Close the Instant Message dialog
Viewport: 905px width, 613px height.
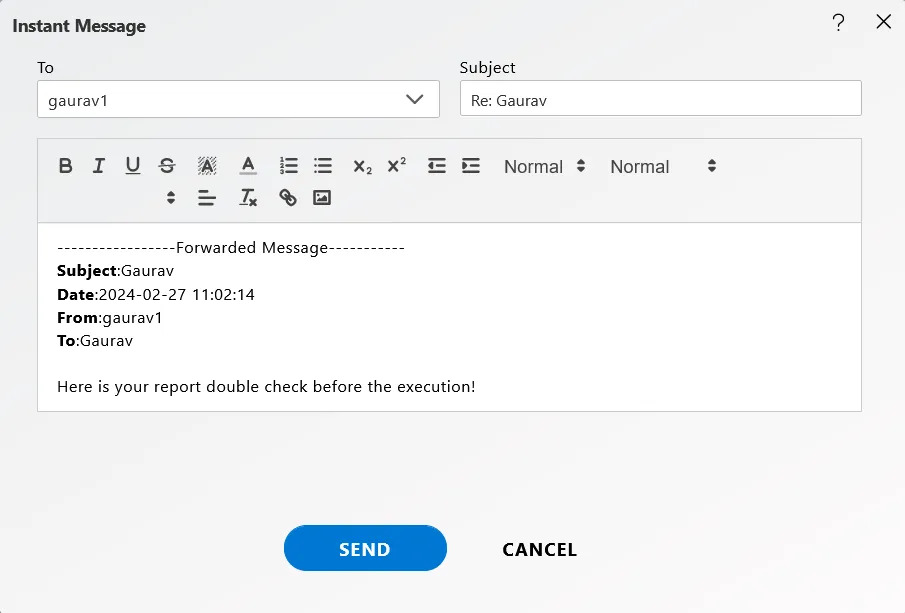[883, 22]
